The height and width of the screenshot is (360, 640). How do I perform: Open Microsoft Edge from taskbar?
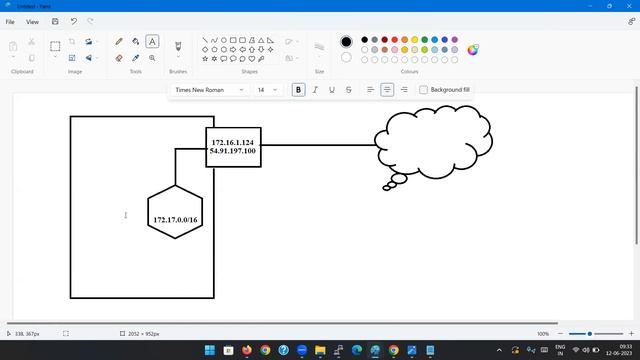[357, 350]
